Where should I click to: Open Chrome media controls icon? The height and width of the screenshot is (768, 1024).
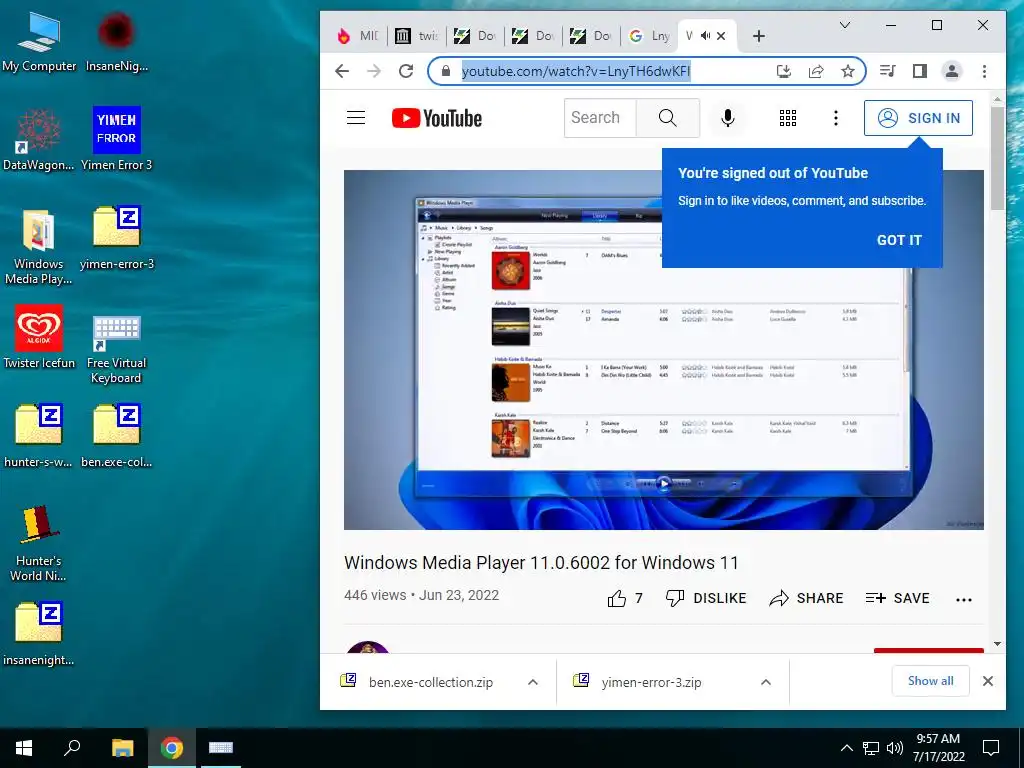pos(888,71)
